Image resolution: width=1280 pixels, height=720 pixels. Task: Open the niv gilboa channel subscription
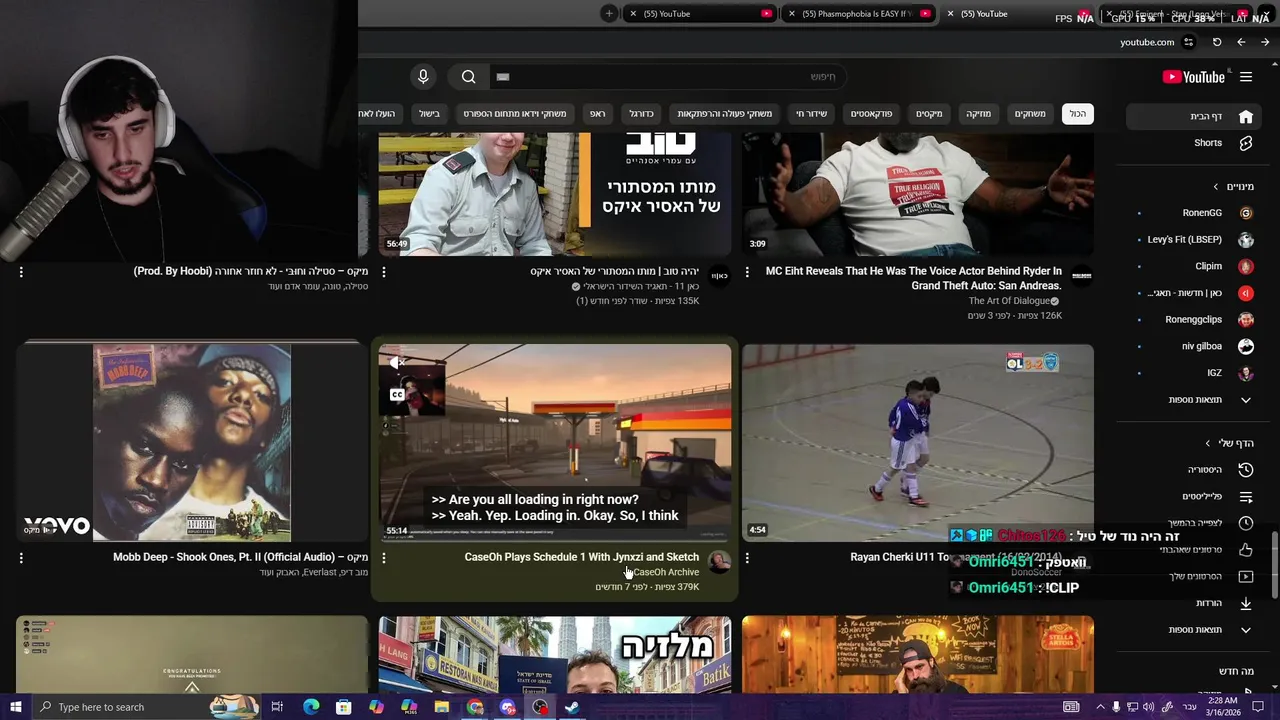[x=1195, y=346]
